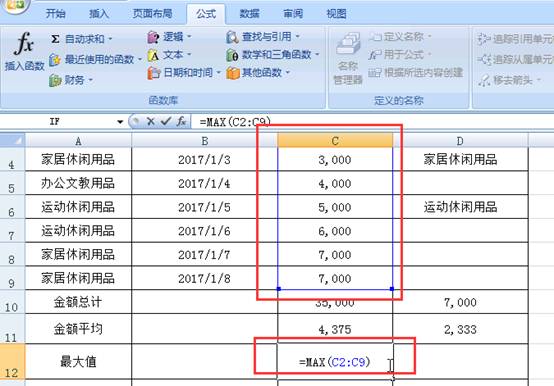The height and width of the screenshot is (386, 554).
Task: Click the date cell 2017/1/5
Action: [204, 207]
